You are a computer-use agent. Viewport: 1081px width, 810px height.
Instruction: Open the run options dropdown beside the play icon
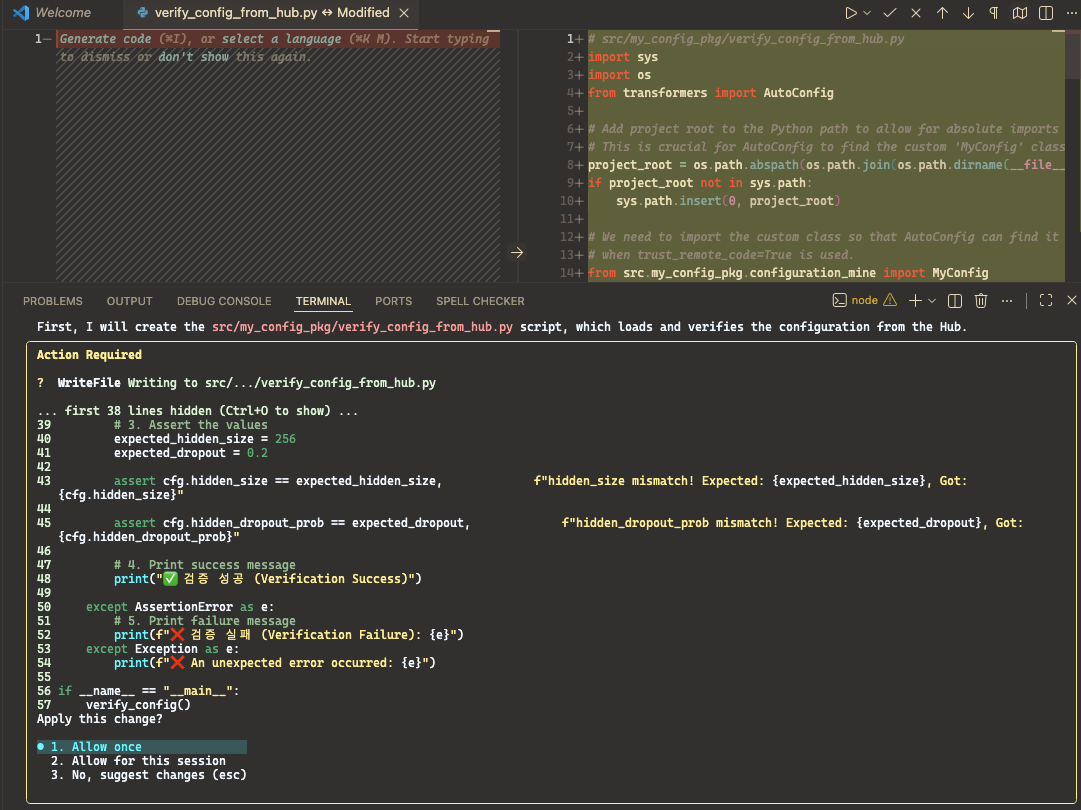[x=867, y=13]
